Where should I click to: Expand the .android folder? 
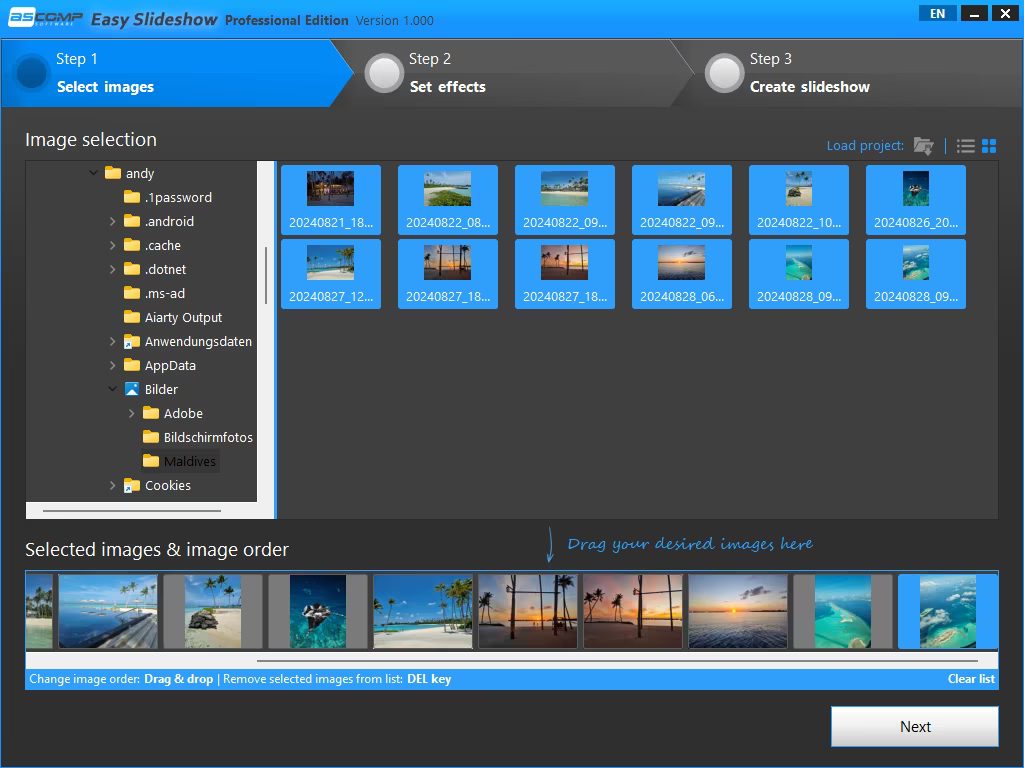tap(113, 221)
